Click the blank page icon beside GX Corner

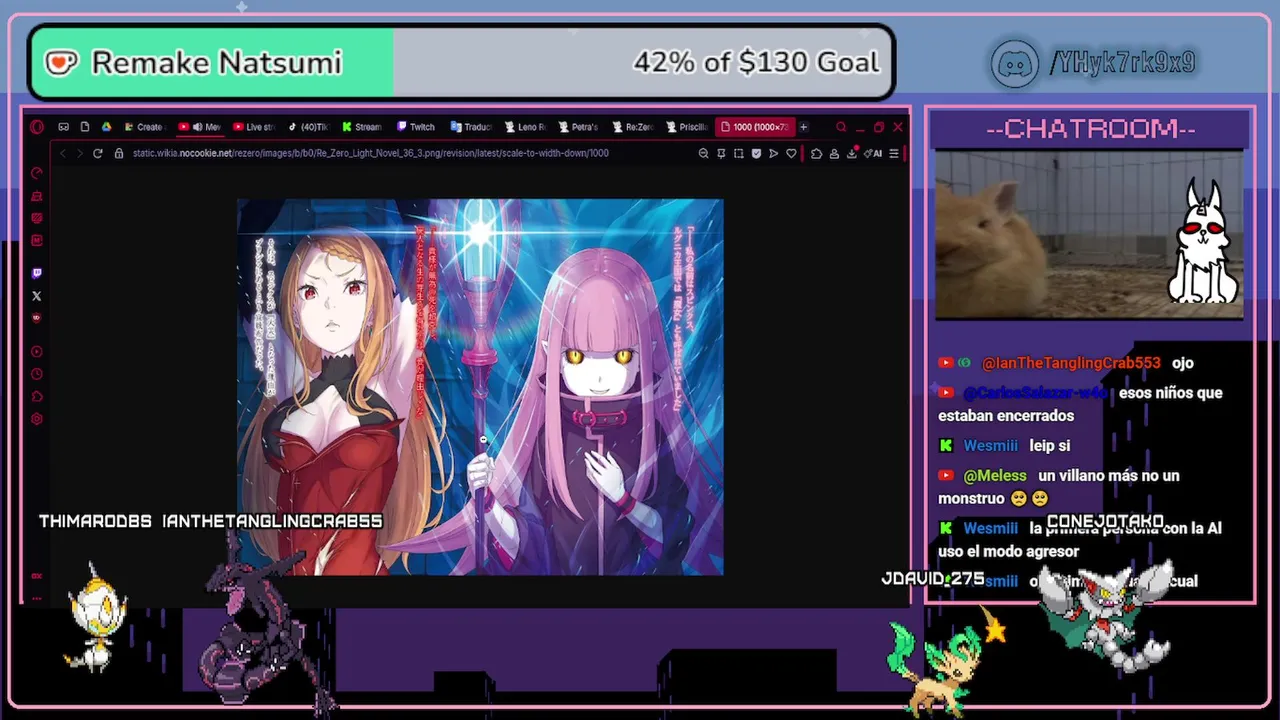point(85,127)
